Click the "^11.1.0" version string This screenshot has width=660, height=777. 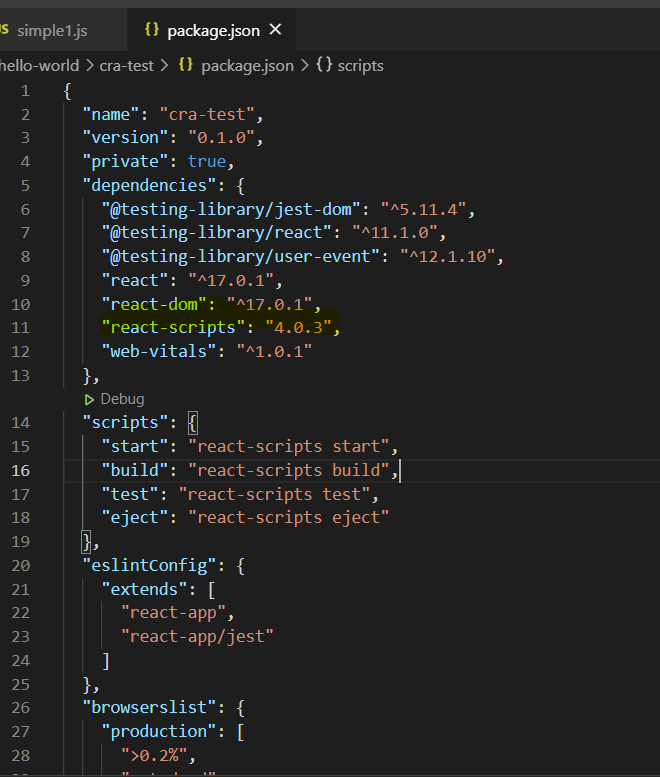click(395, 232)
